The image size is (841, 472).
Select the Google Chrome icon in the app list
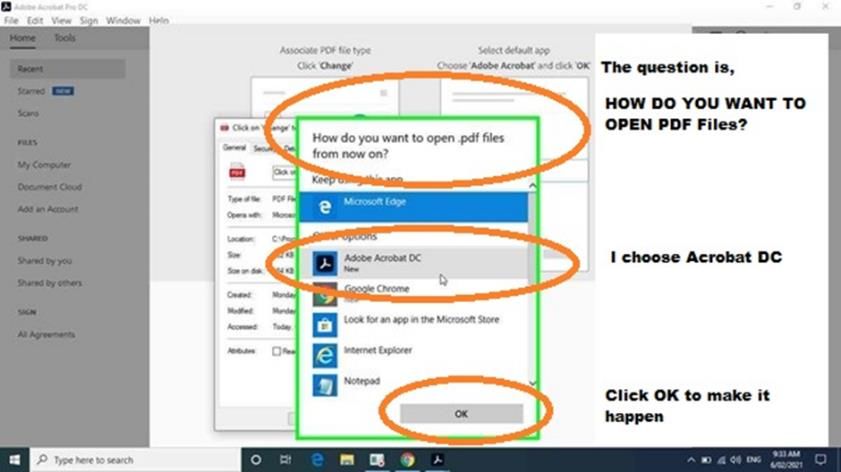(325, 294)
